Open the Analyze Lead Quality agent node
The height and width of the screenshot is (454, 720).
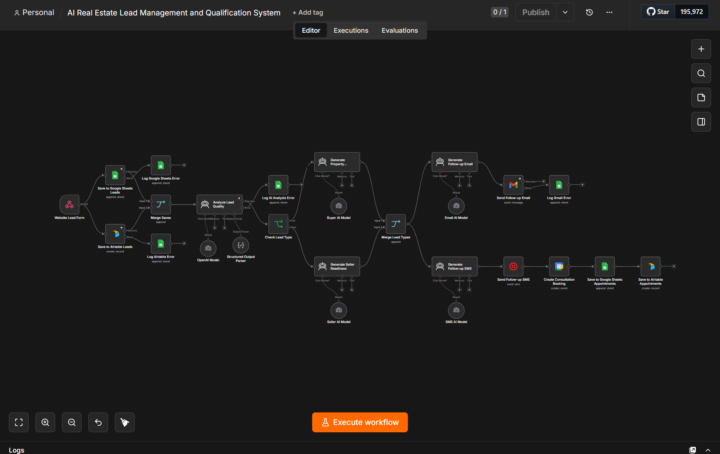(x=219, y=204)
